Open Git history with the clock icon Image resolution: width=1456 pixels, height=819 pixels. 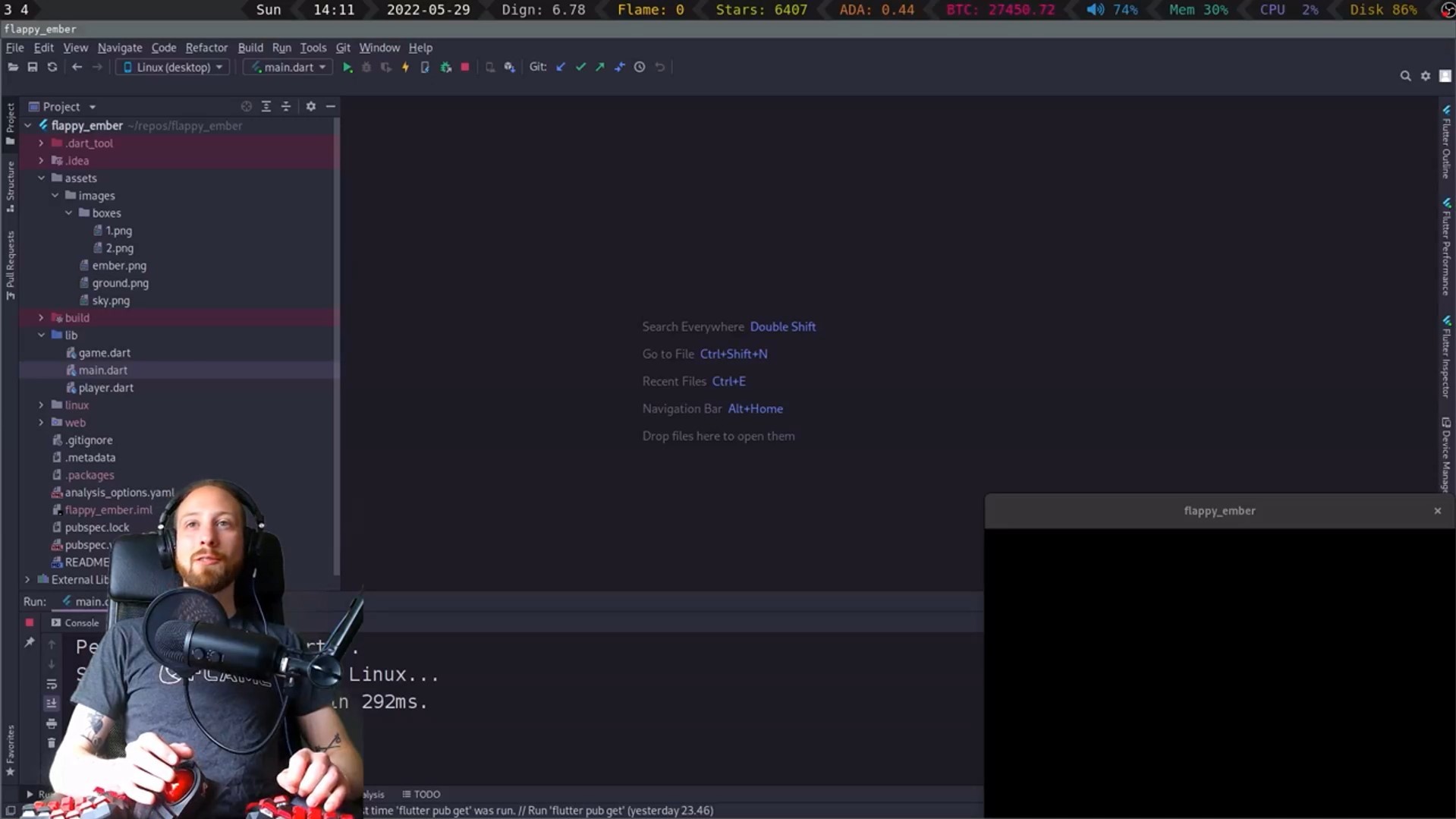(x=640, y=67)
